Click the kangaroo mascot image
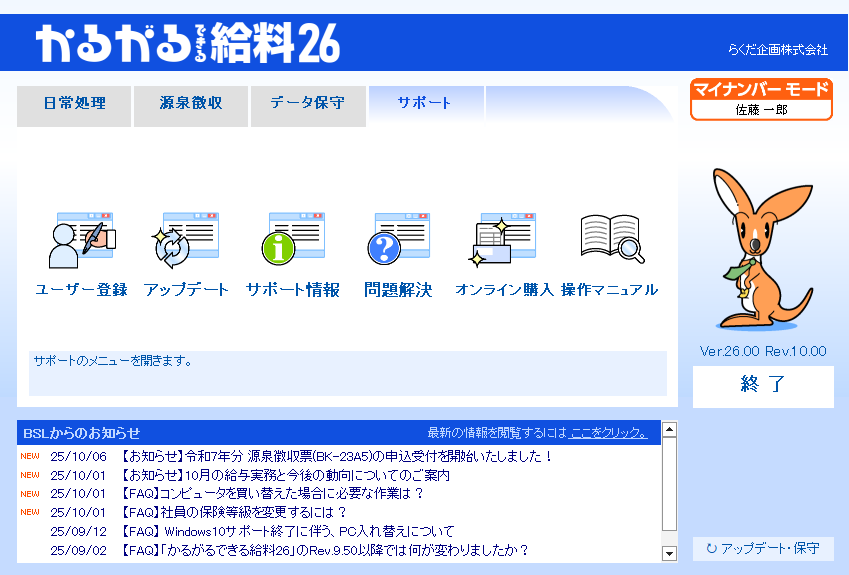The image size is (849, 575). point(762,250)
